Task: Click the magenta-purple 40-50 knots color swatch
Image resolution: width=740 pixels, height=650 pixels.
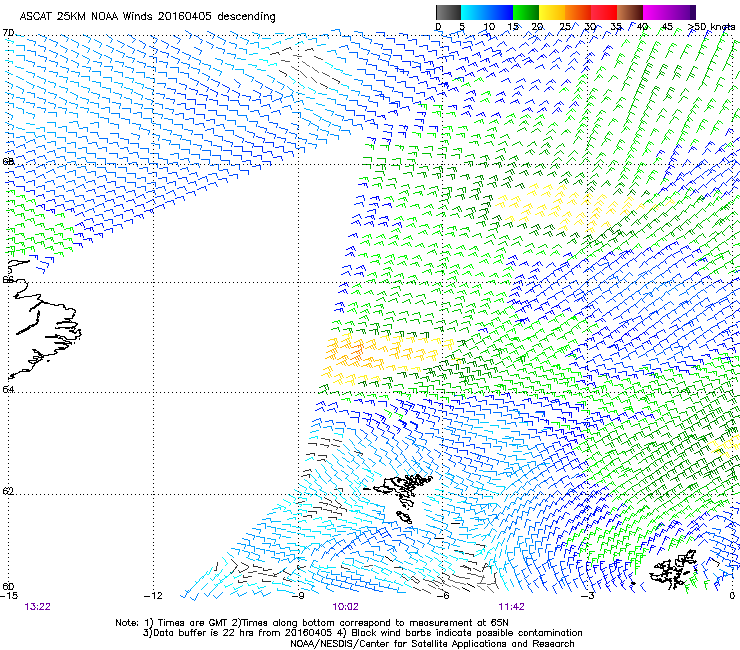Action: (669, 12)
